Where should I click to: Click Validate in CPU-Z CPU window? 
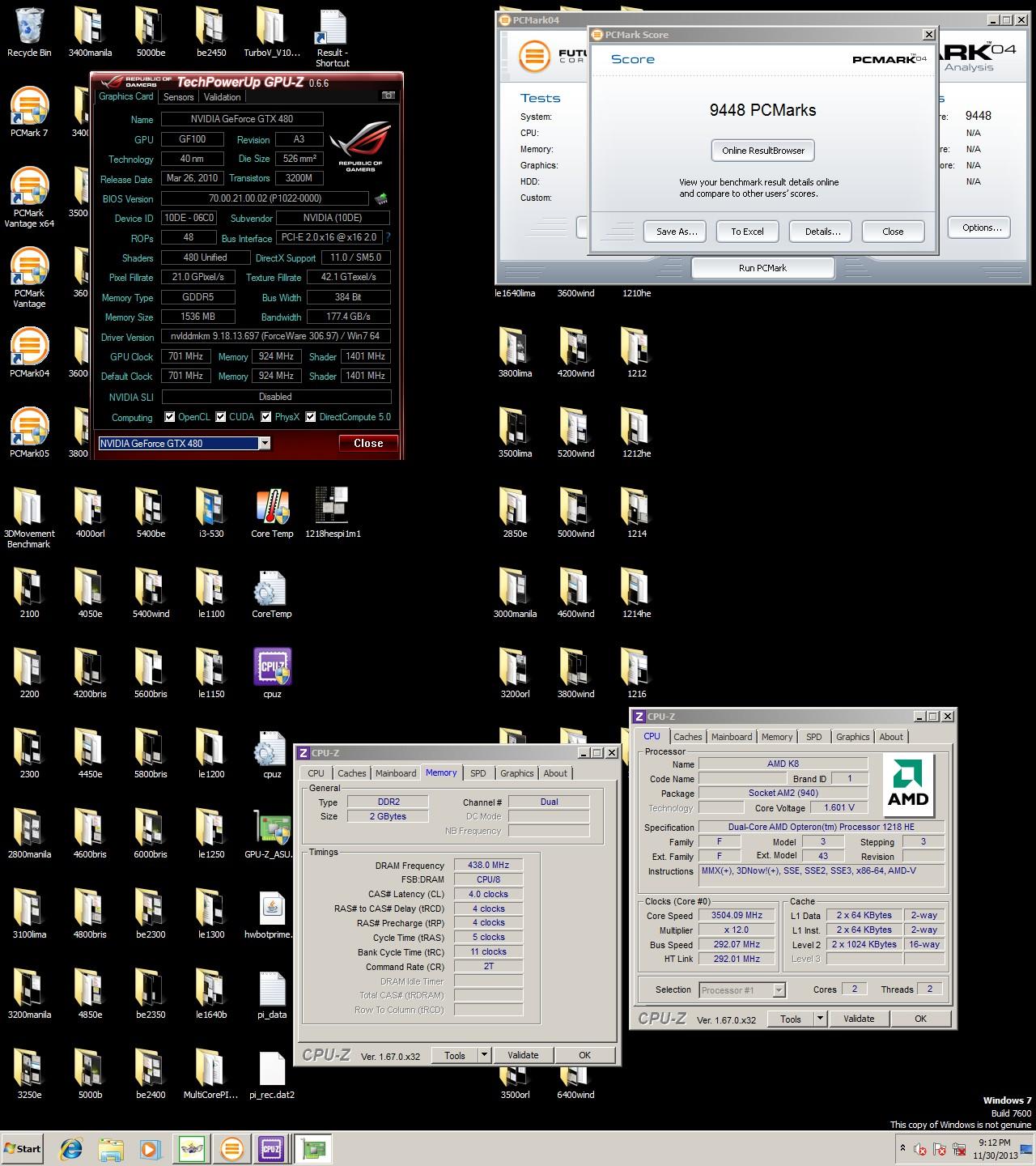coord(859,1019)
